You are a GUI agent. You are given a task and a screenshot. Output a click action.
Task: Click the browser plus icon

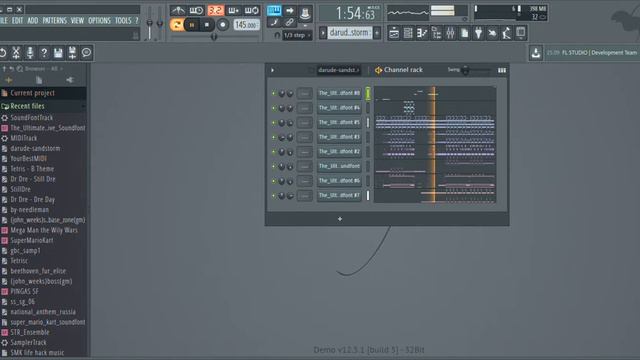point(9,80)
